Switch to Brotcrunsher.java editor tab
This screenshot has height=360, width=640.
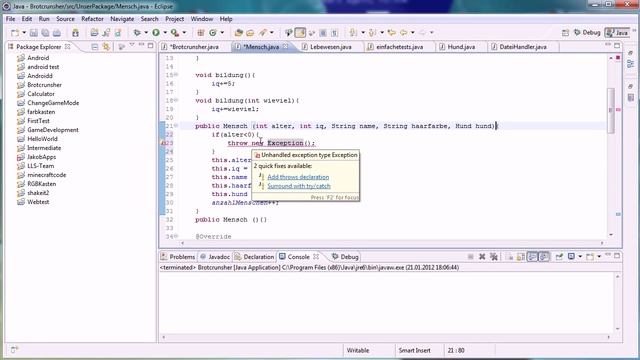[194, 47]
